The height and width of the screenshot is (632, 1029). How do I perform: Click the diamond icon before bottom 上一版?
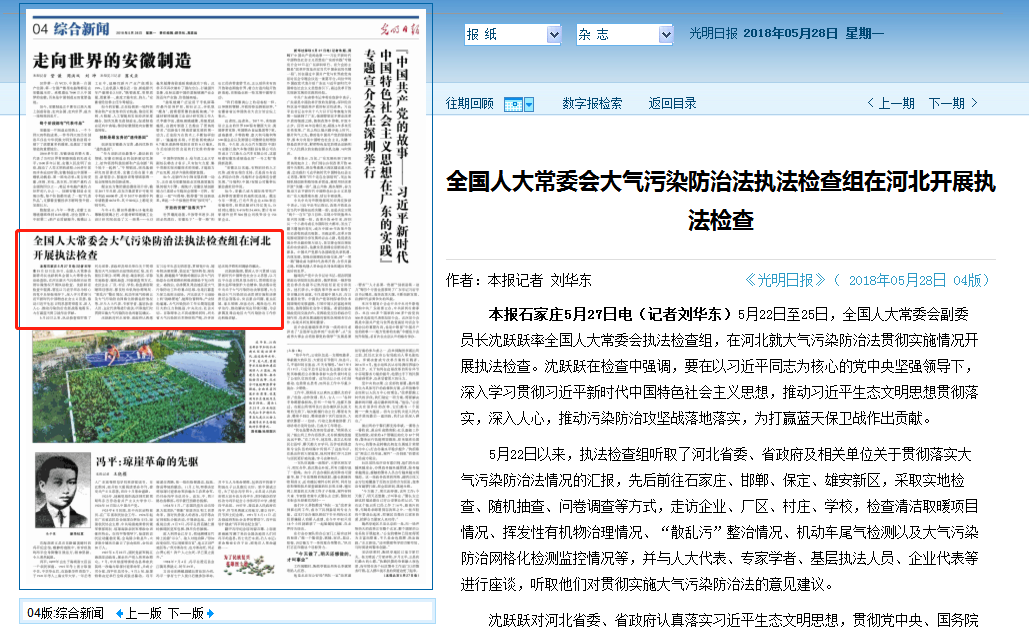tap(121, 613)
